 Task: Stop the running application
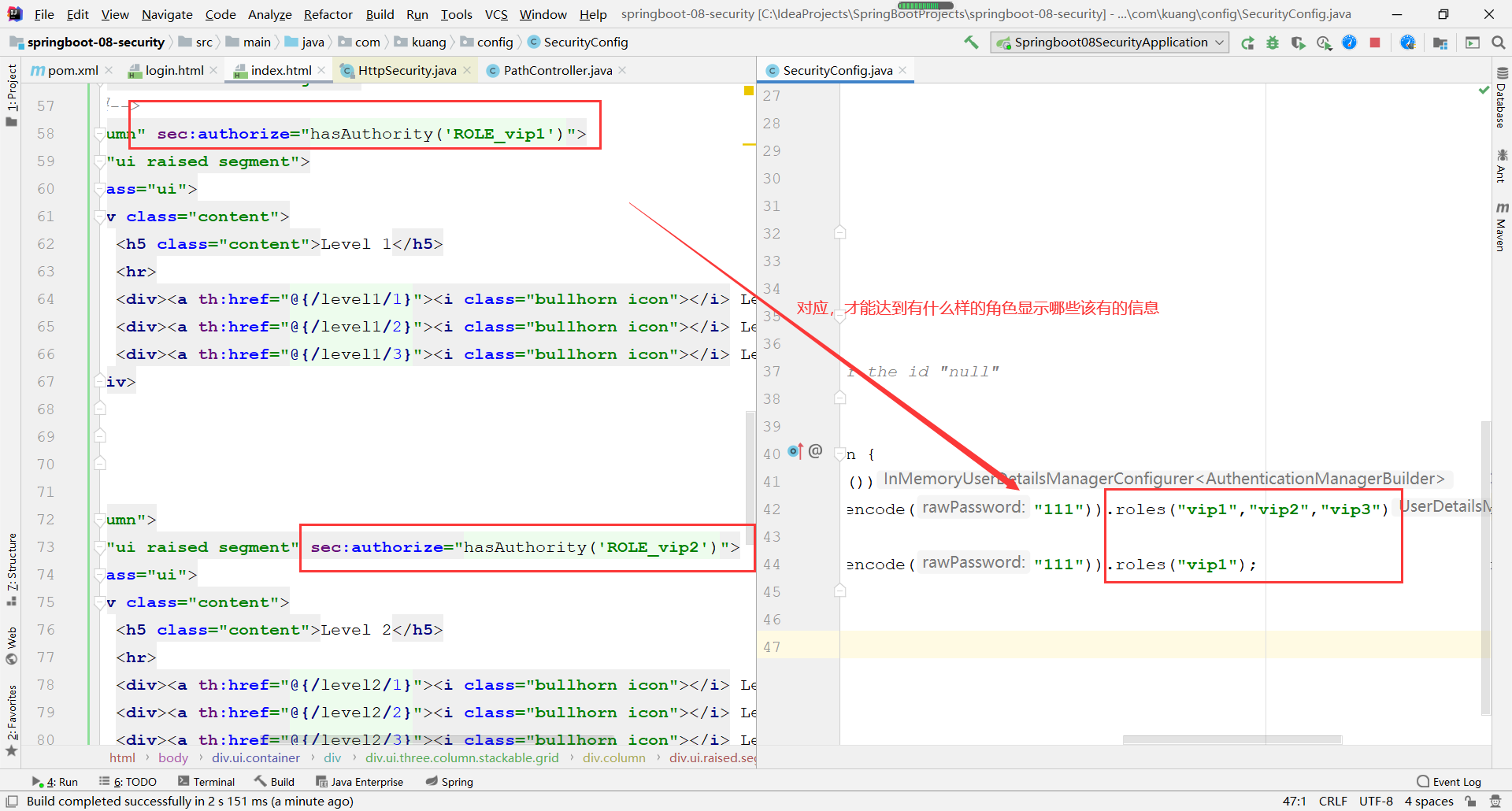click(x=1375, y=43)
